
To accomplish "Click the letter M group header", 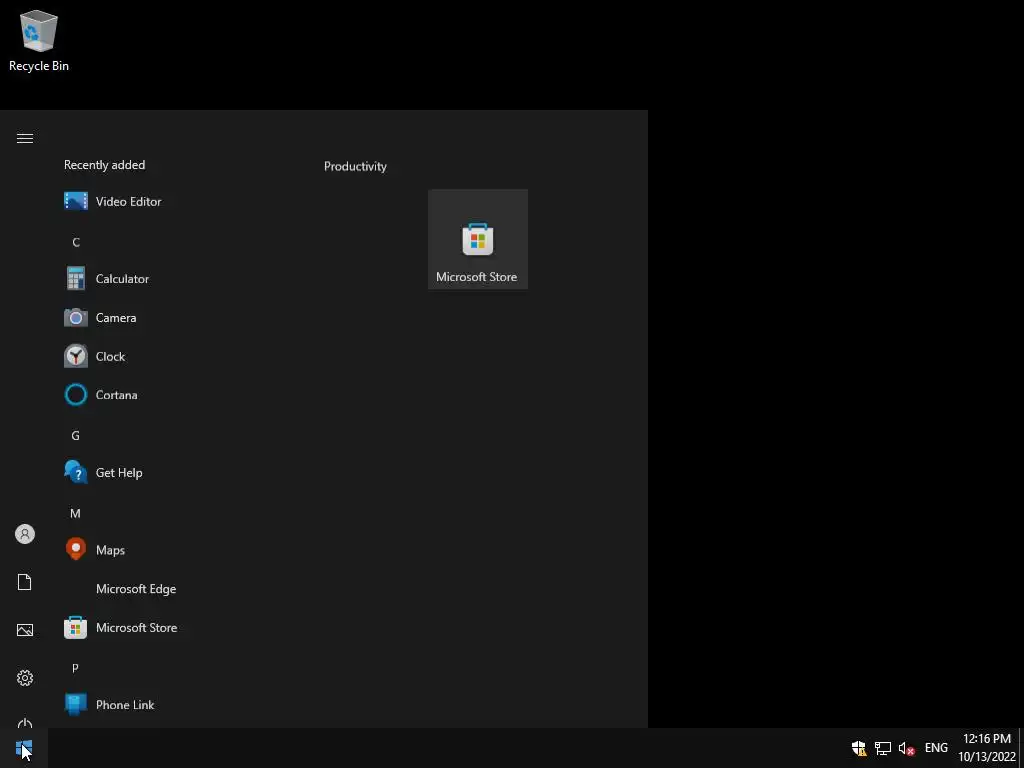I will point(76,513).
